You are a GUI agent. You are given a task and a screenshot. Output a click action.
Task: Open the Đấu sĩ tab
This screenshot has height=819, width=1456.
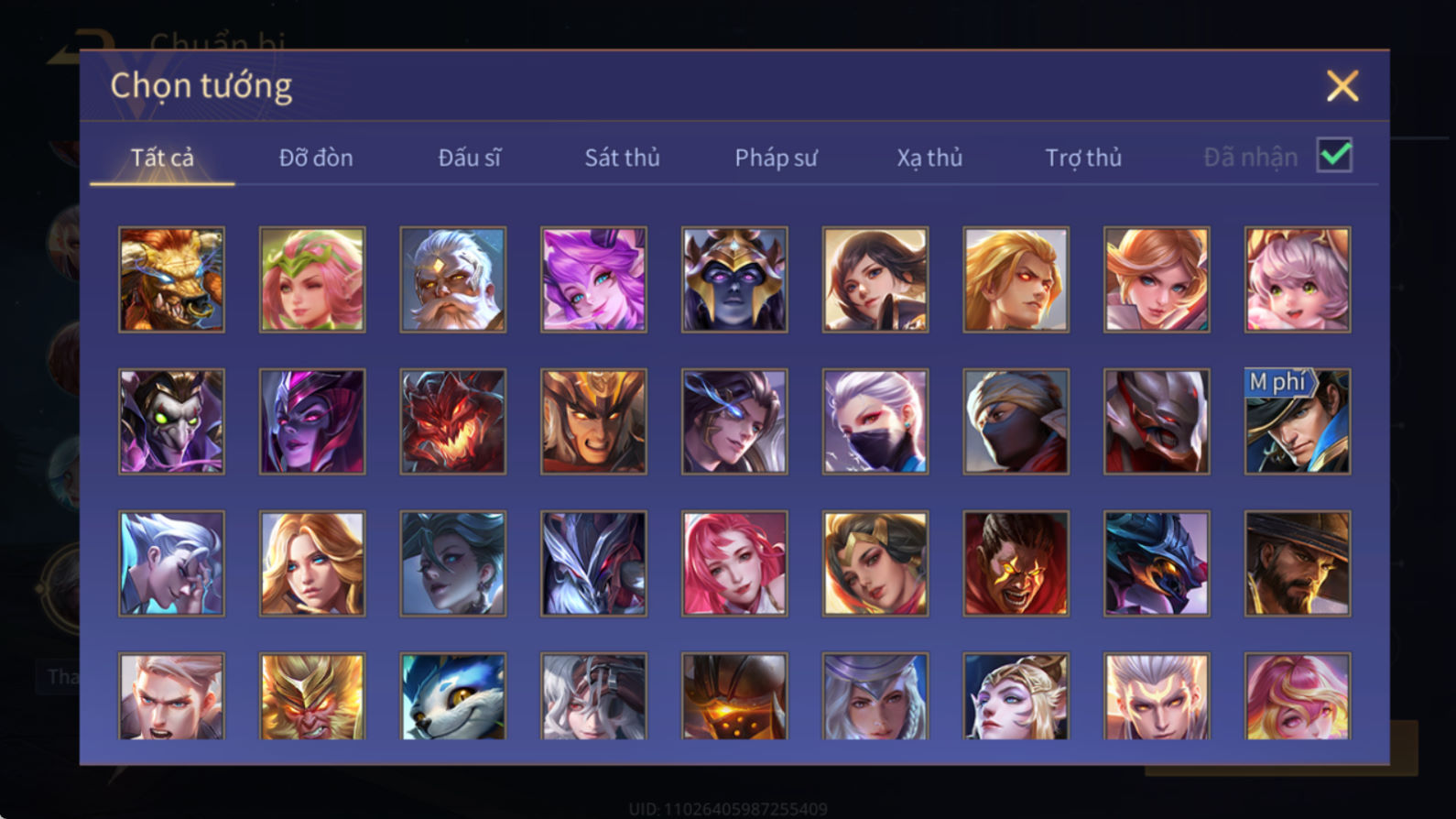(x=469, y=158)
